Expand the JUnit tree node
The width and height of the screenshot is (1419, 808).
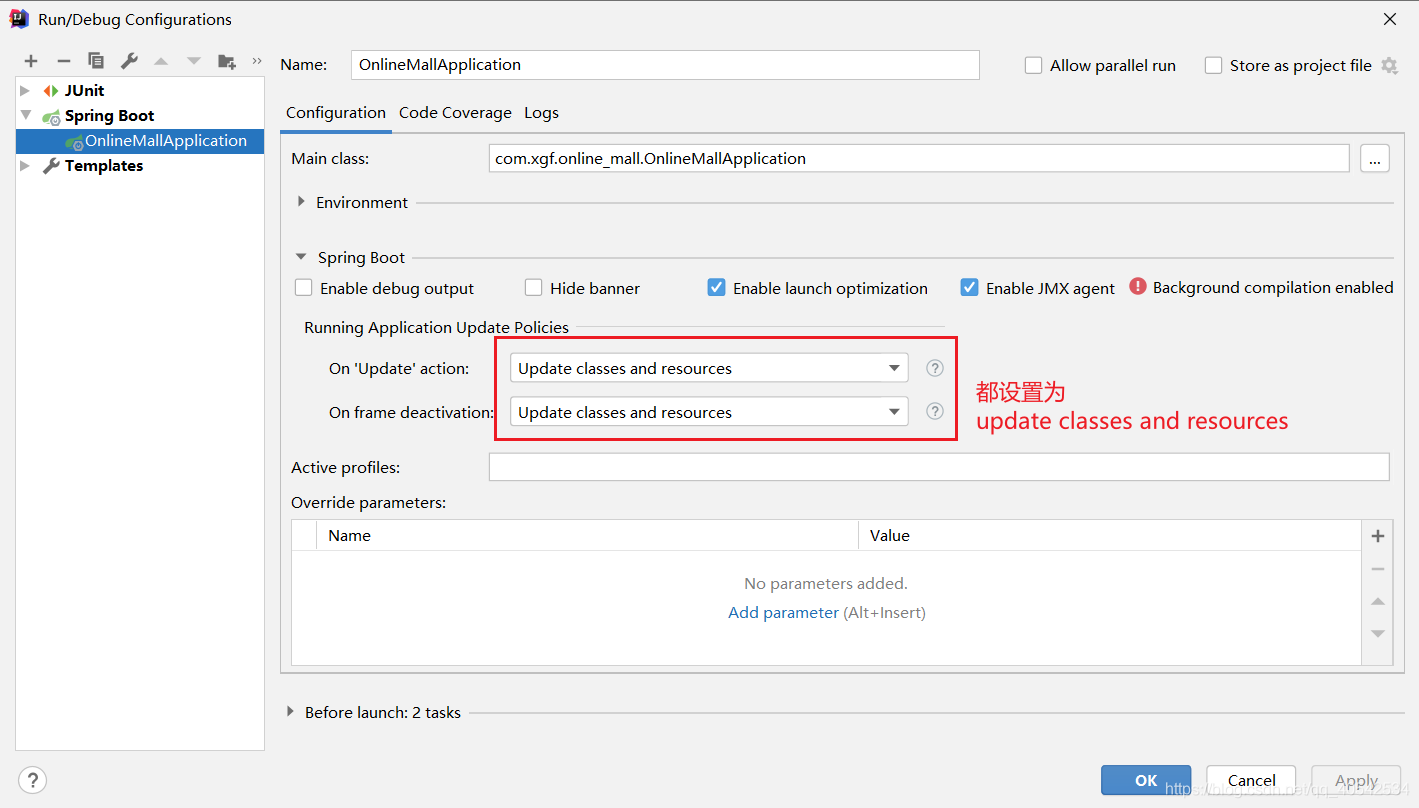click(x=25, y=90)
